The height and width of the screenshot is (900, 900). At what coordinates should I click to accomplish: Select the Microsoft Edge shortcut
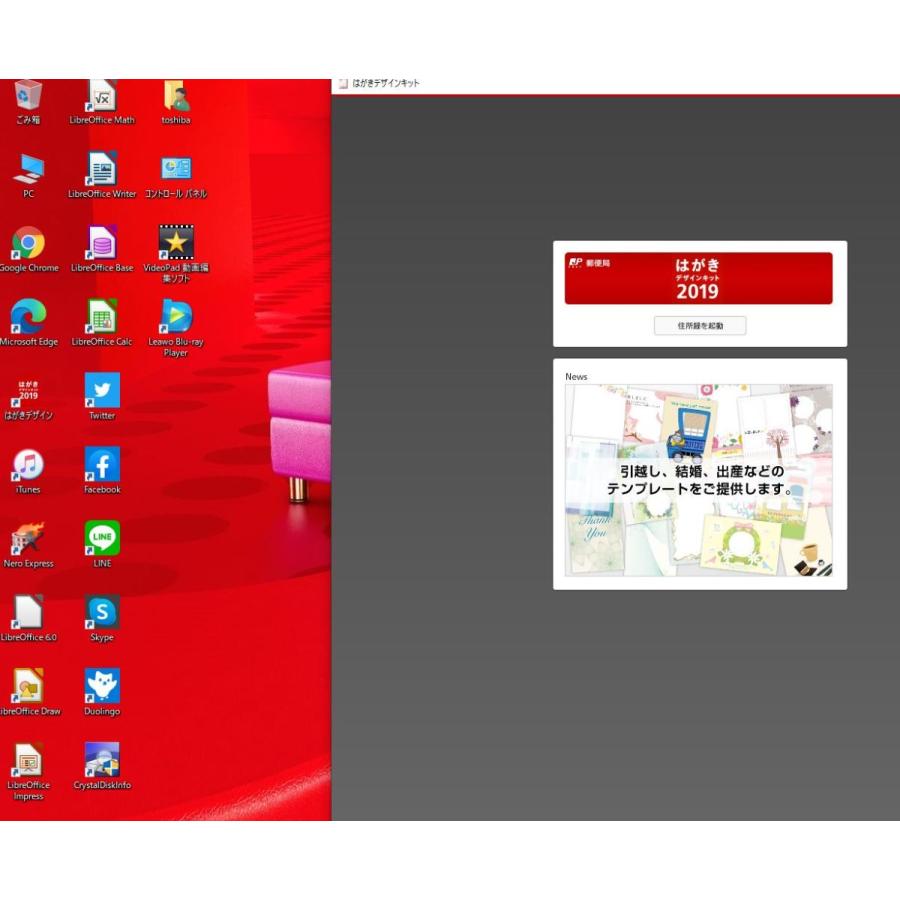click(x=28, y=318)
